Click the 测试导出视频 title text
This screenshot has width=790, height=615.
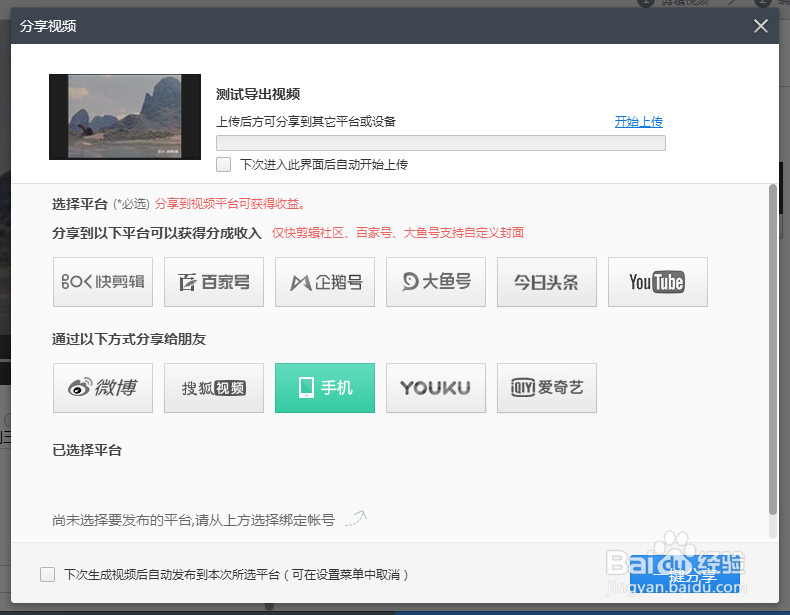pos(258,94)
